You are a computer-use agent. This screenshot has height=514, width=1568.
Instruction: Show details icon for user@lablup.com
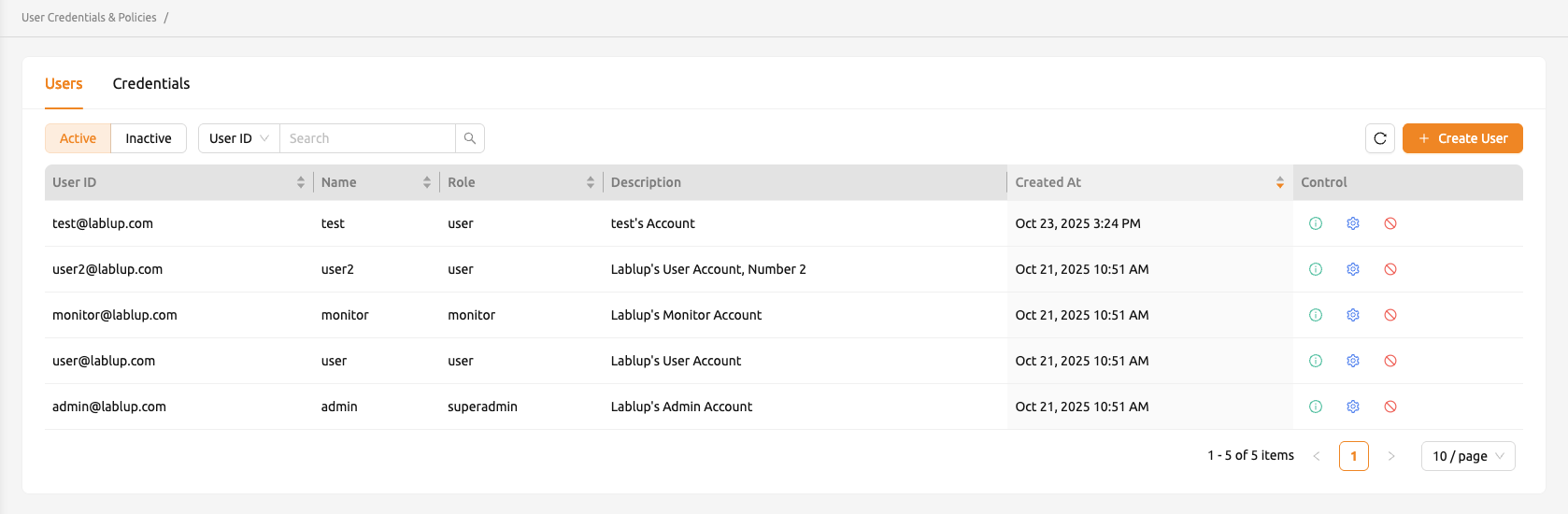(x=1316, y=361)
